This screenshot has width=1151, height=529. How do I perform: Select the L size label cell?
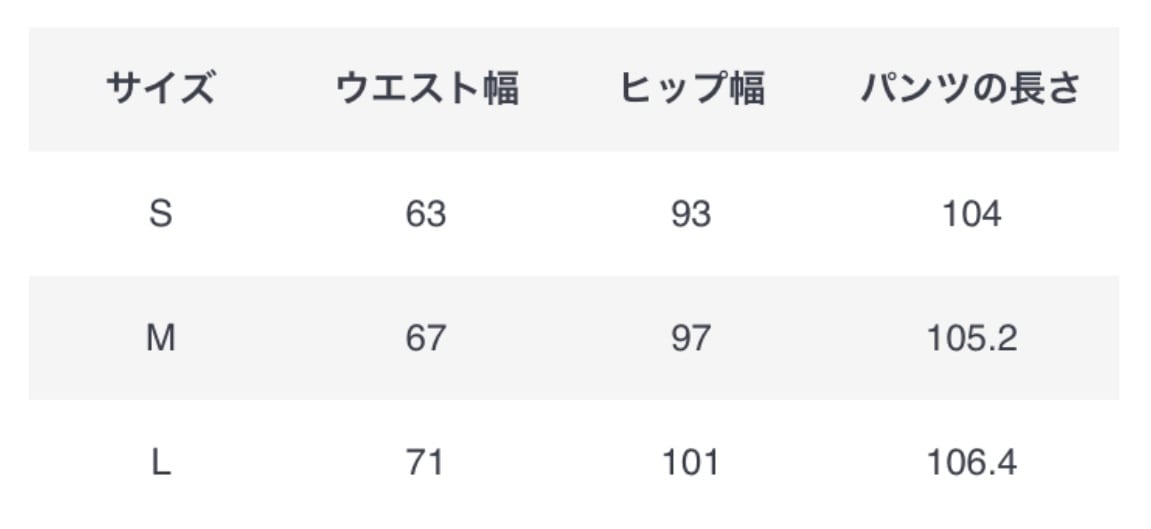(x=160, y=463)
